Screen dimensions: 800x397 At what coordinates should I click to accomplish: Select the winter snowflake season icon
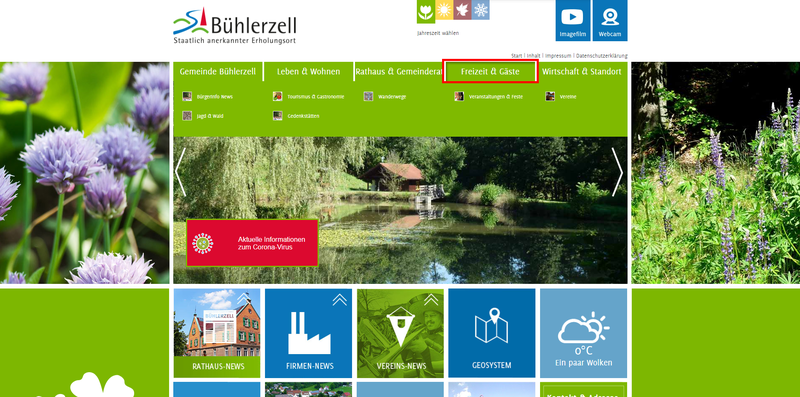click(480, 10)
